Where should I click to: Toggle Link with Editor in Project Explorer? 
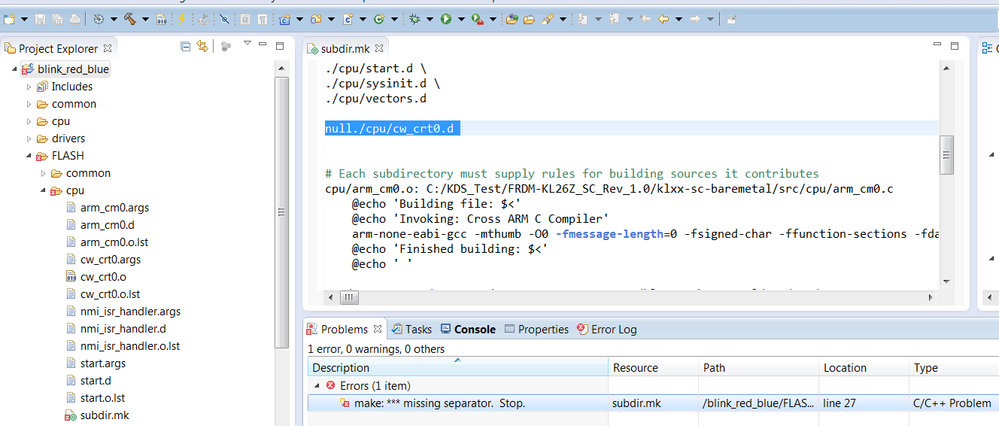(x=203, y=46)
